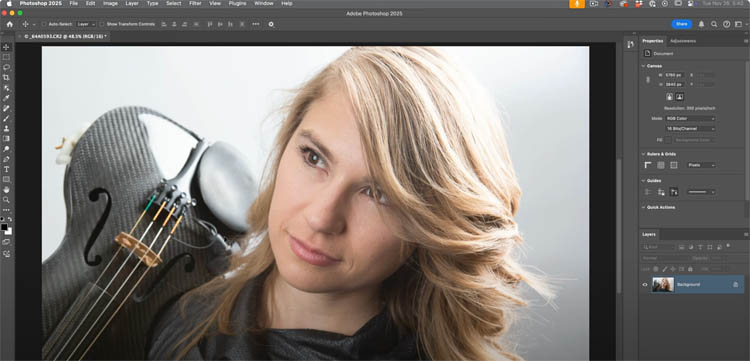Select the Hand tool
This screenshot has width=750, height=361.
tap(6, 190)
